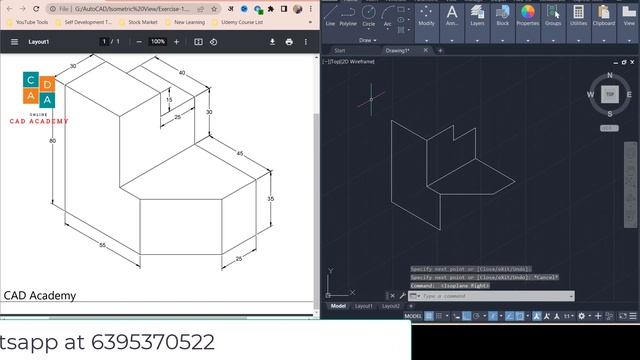Open the Block panel
The height and width of the screenshot is (360, 640).
coord(502,16)
